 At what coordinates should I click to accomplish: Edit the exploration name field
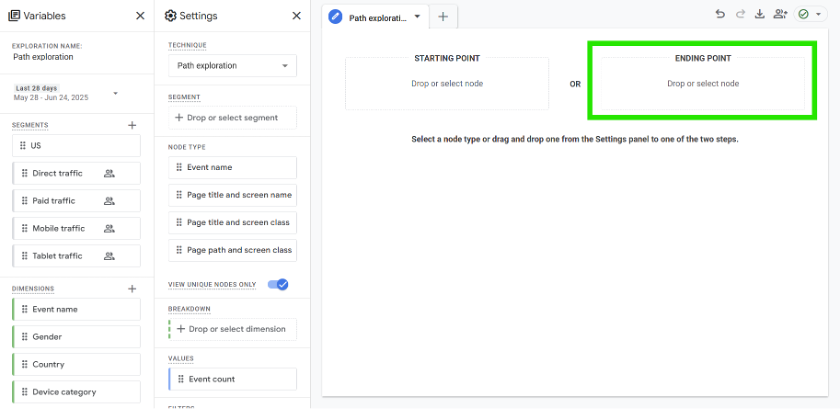point(43,57)
